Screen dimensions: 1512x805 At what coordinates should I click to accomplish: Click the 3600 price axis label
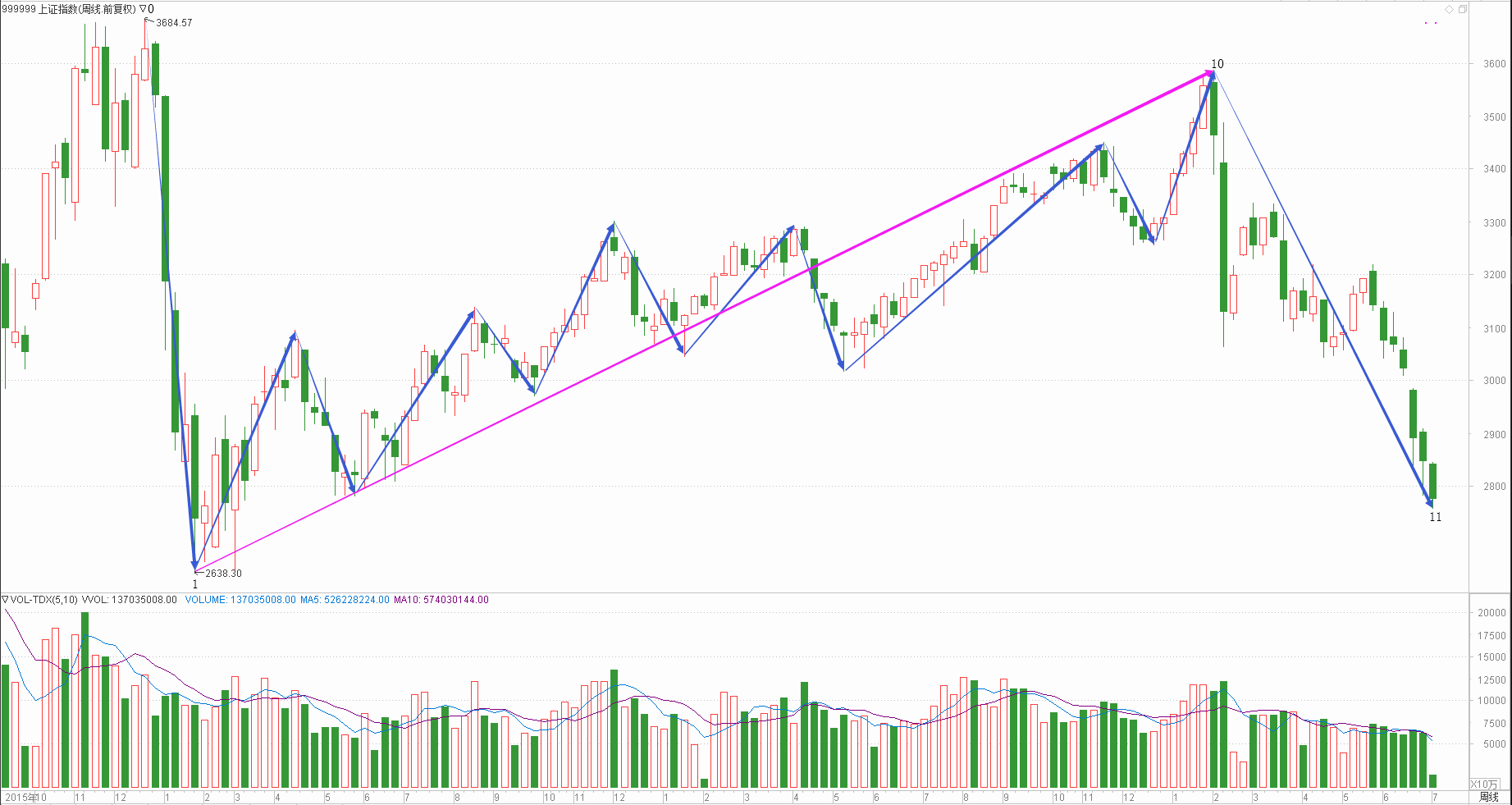click(1494, 64)
